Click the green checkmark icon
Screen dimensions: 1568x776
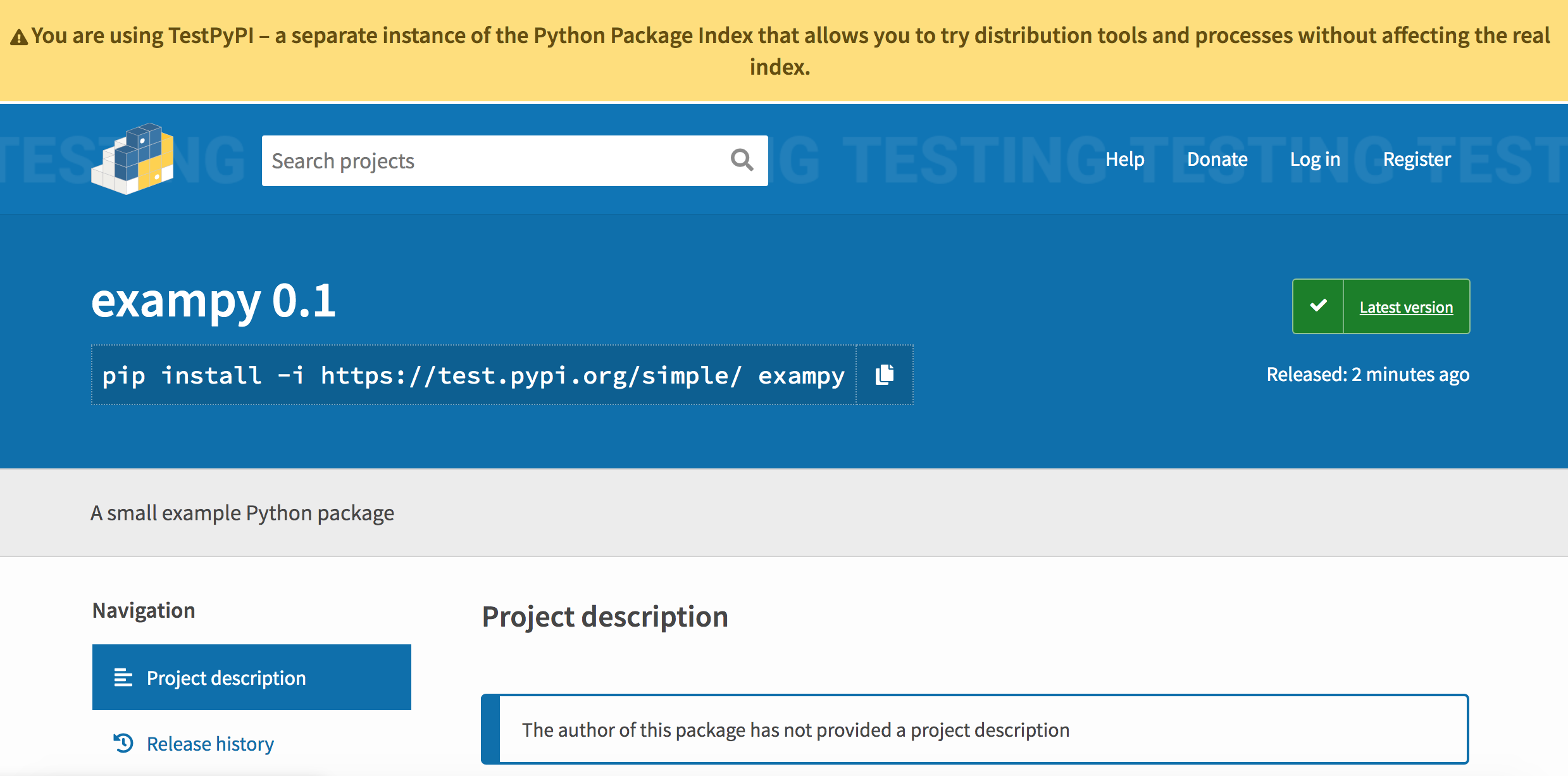(x=1318, y=306)
